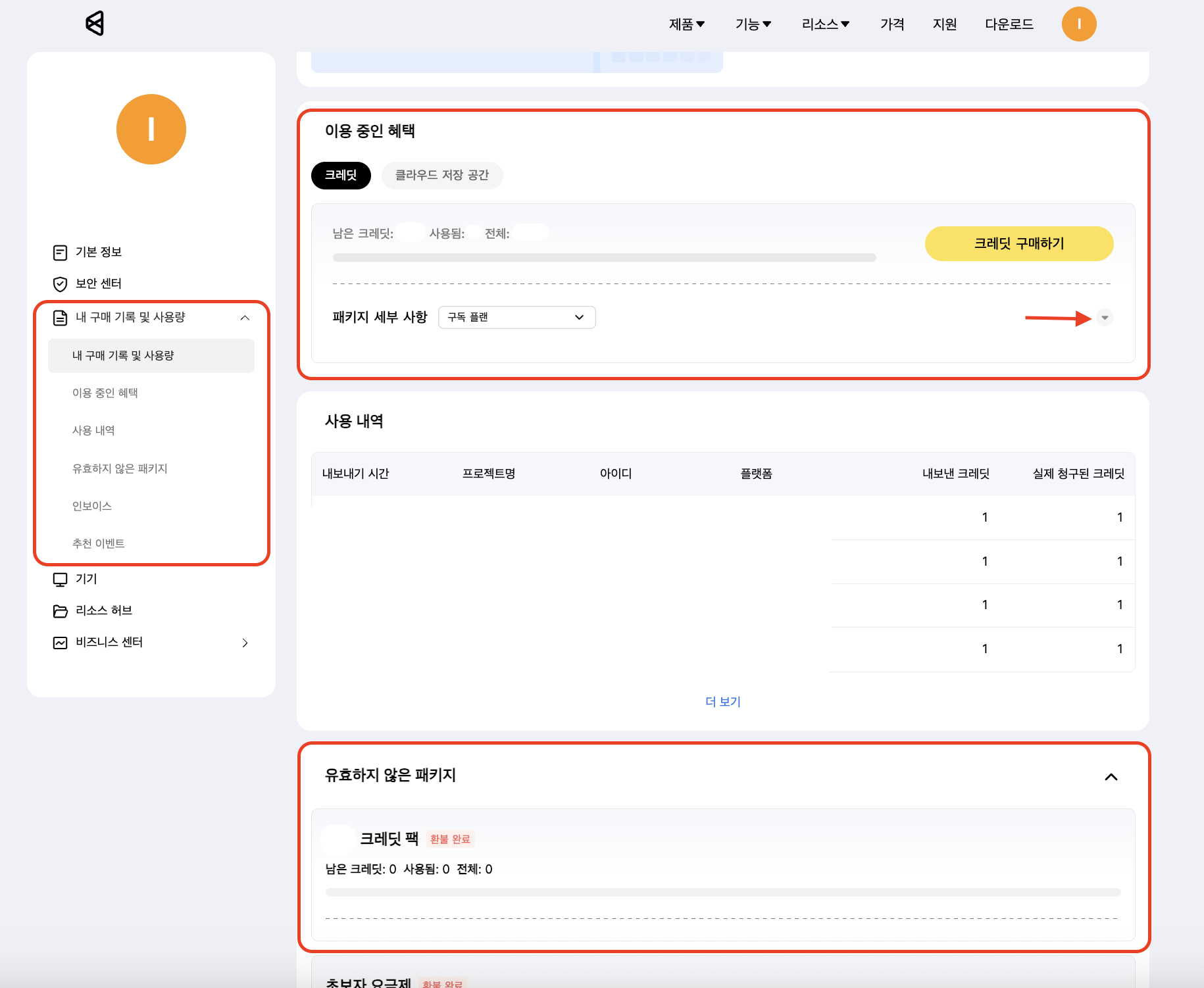Open the 제품 navigation menu
1204x988 pixels.
686,24
